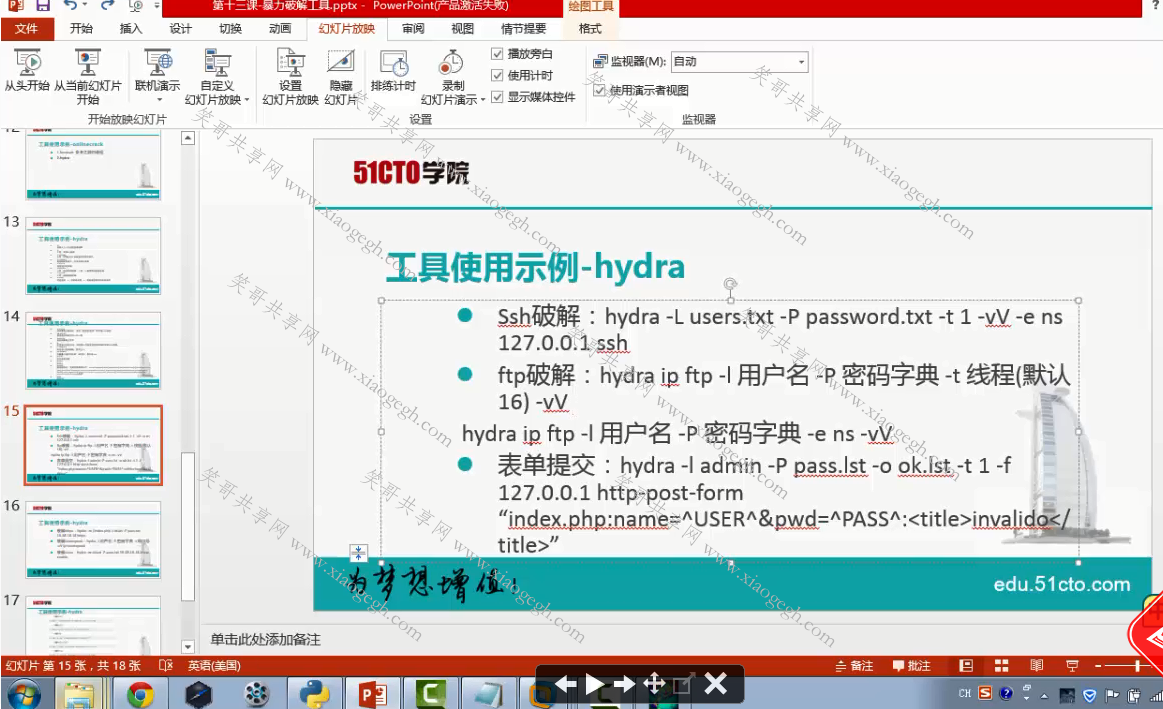Show hidden system tray icons arrow
1163x709 pixels.
(1044, 696)
